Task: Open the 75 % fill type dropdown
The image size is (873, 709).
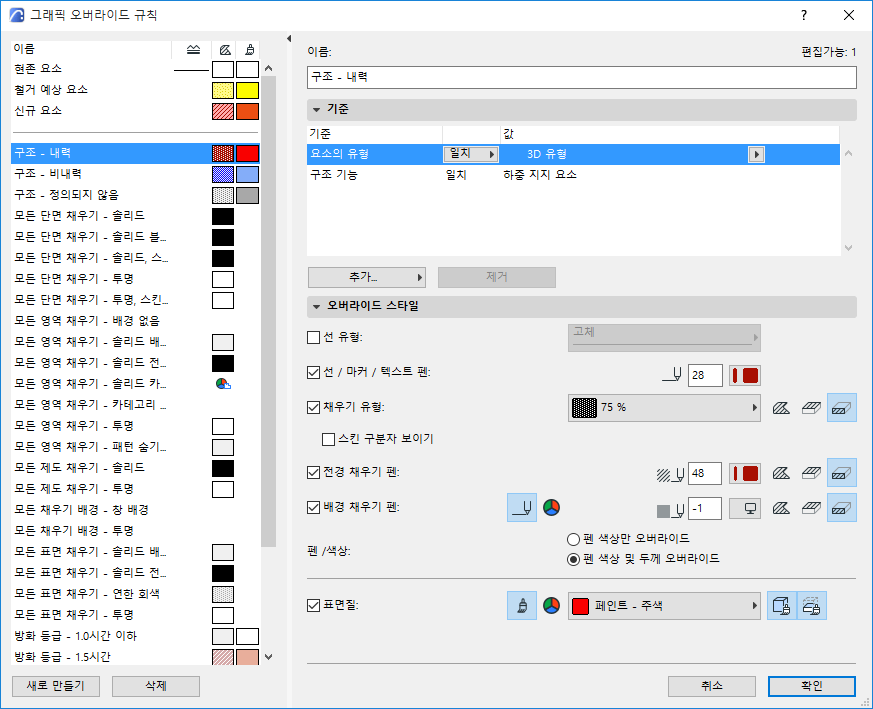Action: pos(664,408)
